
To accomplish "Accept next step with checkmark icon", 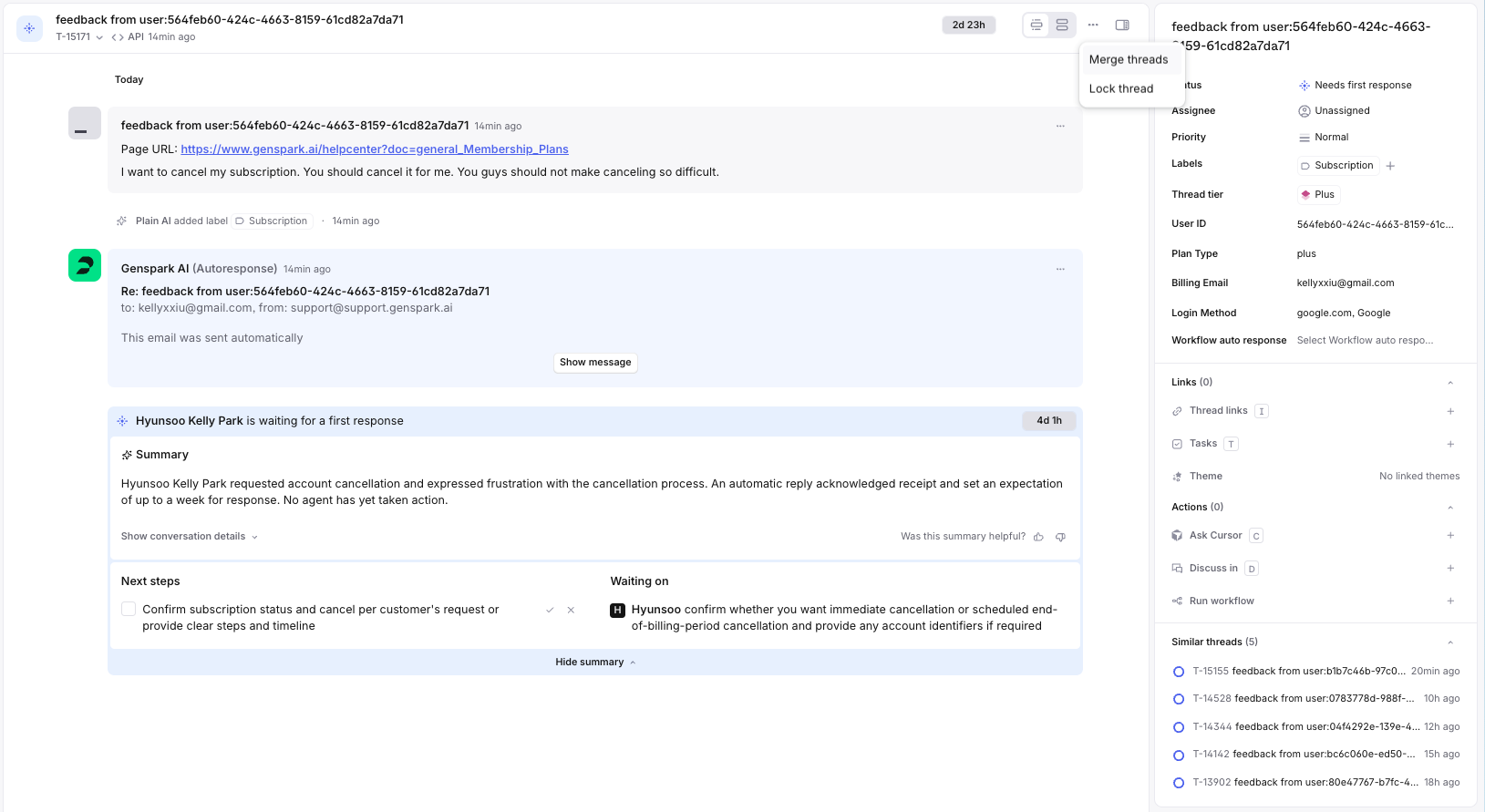I will tap(550, 610).
